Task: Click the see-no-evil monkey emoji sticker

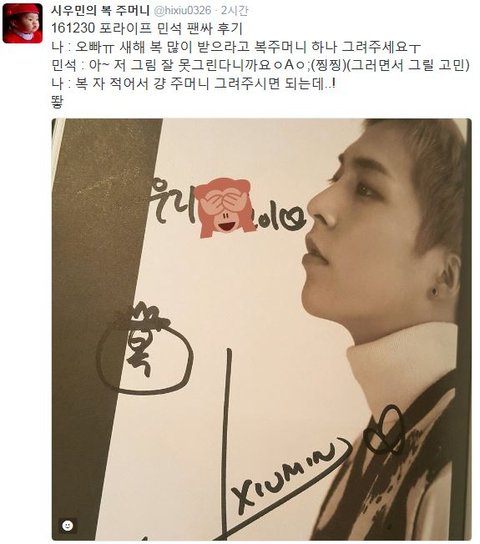Action: click(222, 208)
